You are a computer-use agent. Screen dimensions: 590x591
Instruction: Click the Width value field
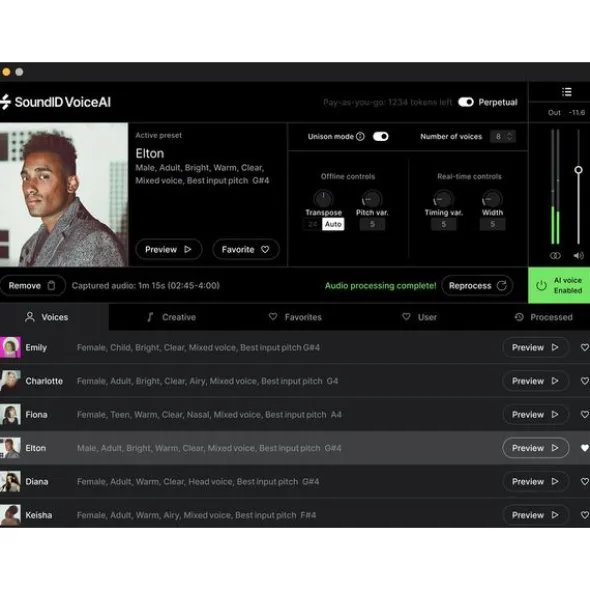[492, 224]
